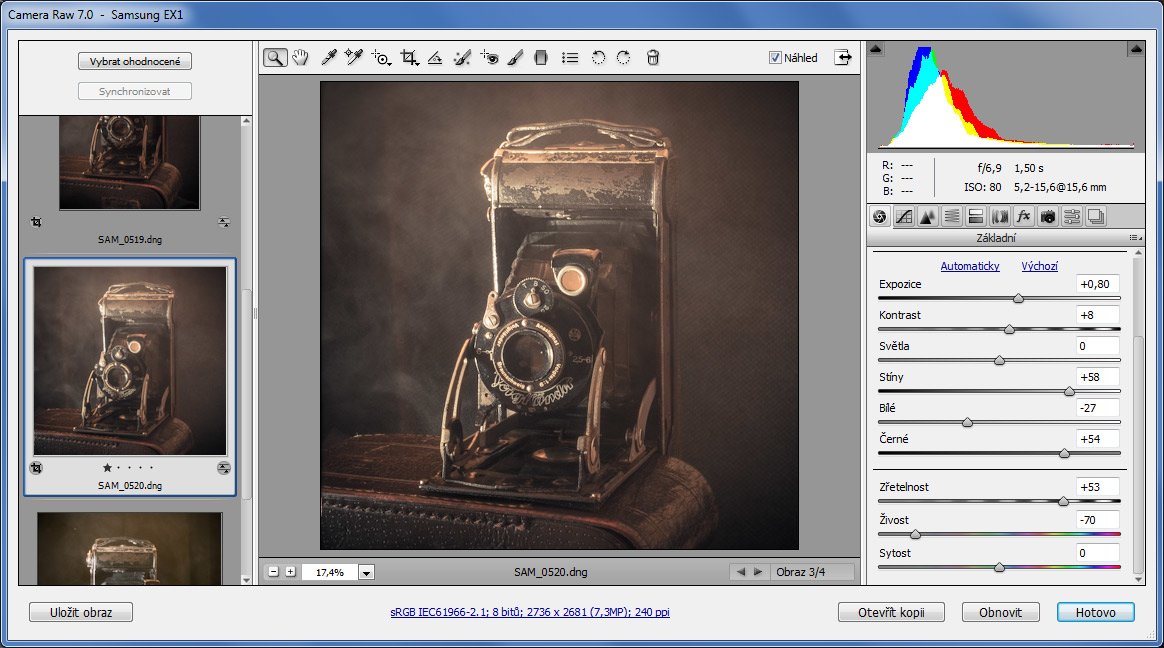Open the Camera Calibration panel tab
The image size is (1164, 648).
[1048, 217]
